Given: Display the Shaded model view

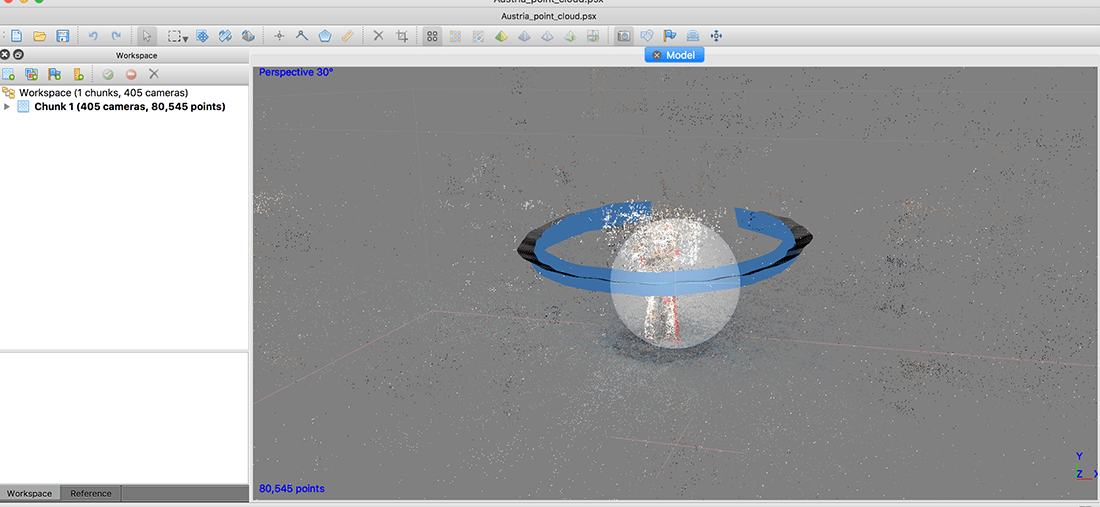Looking at the screenshot, I should [x=501, y=36].
